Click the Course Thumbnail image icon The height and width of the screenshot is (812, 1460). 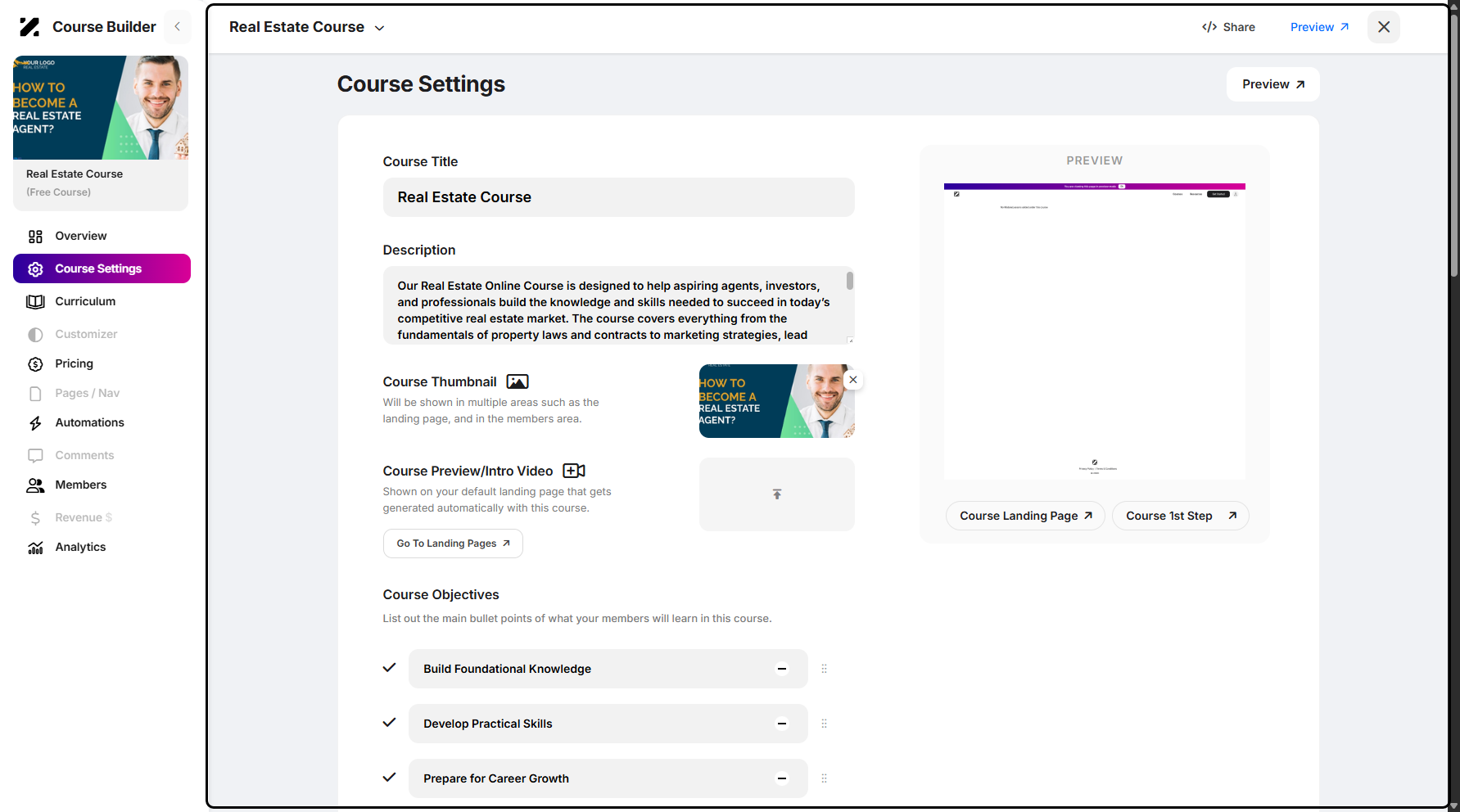click(518, 381)
